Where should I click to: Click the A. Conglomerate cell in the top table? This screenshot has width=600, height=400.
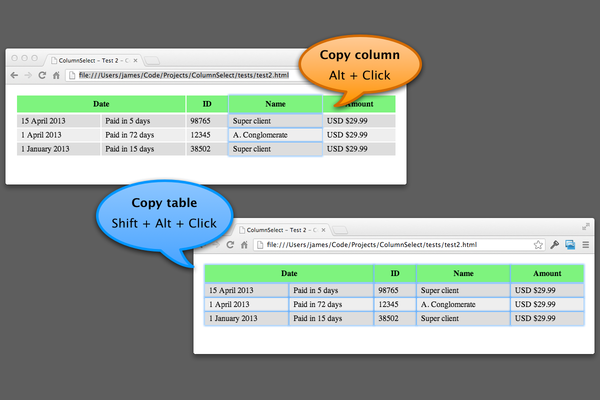click(274, 135)
